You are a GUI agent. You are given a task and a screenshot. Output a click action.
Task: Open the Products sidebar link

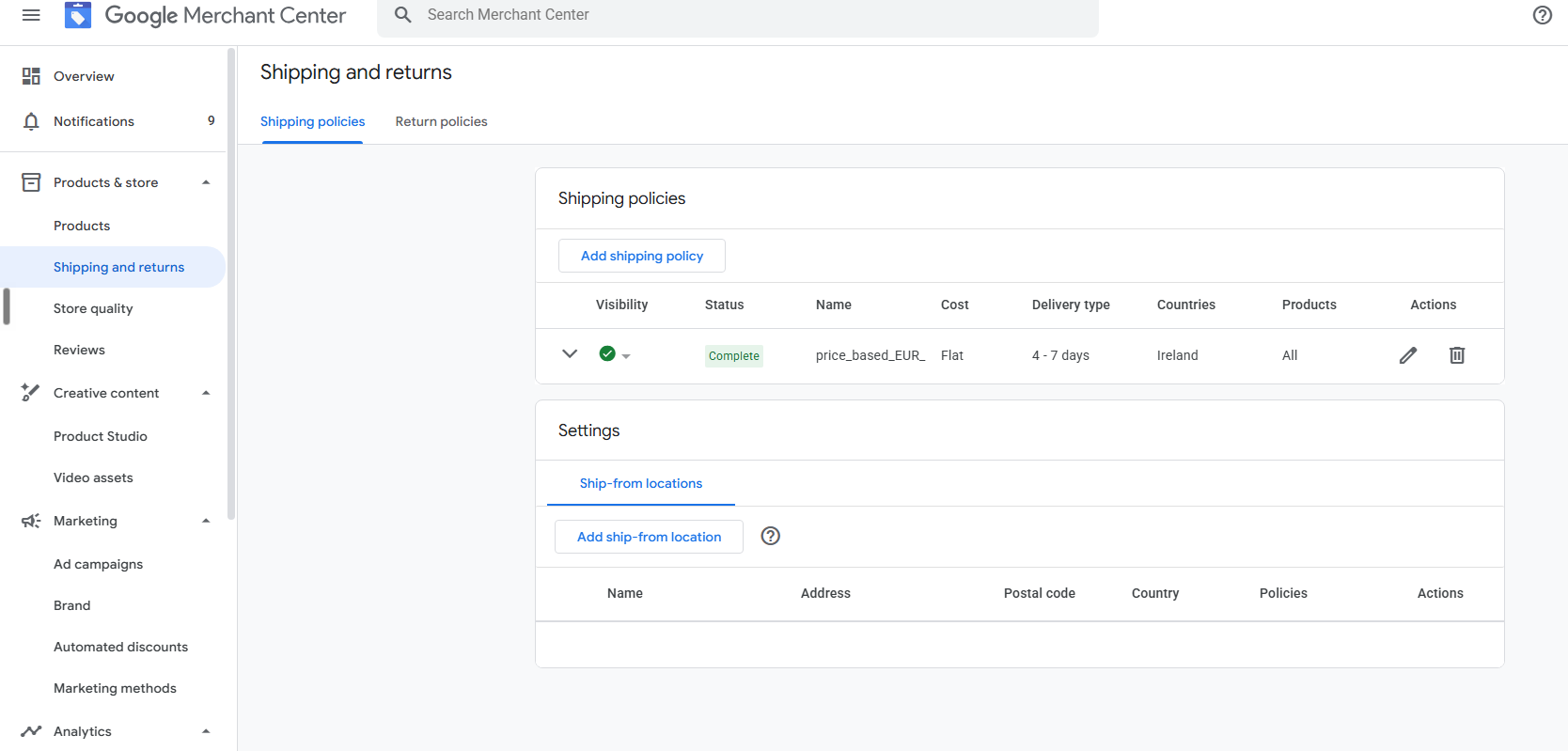[x=82, y=226]
